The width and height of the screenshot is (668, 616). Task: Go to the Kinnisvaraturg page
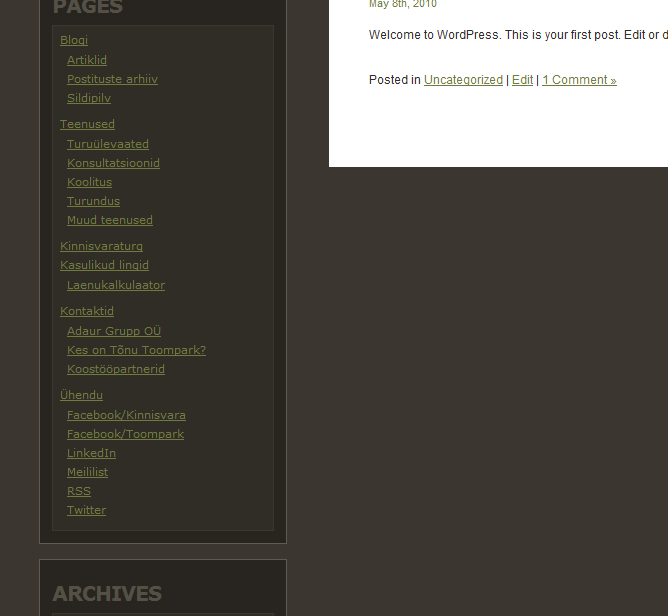tap(101, 246)
